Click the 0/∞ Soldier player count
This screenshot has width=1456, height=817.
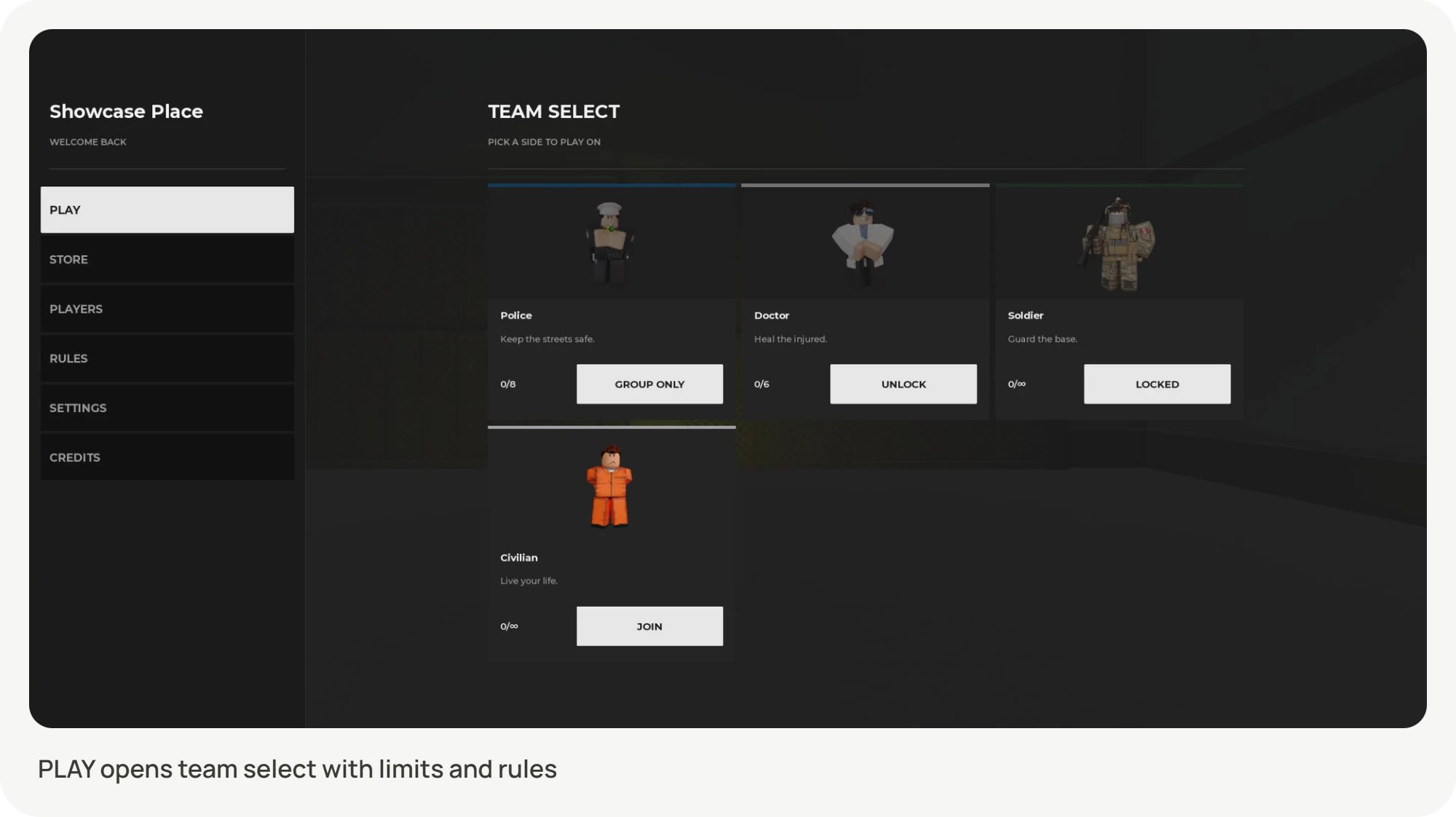[x=1017, y=384]
